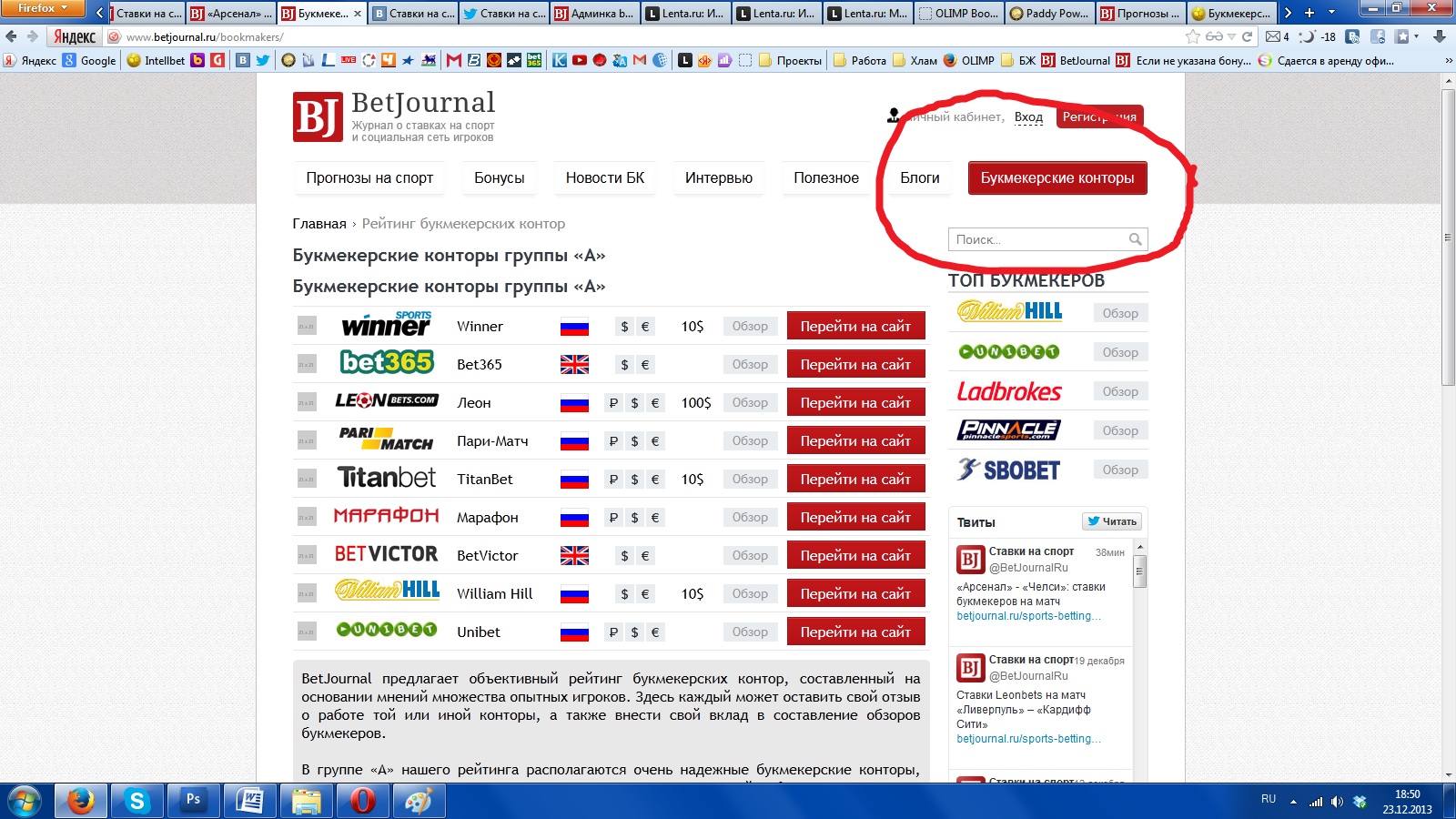Click the search magnifier icon

[1135, 239]
